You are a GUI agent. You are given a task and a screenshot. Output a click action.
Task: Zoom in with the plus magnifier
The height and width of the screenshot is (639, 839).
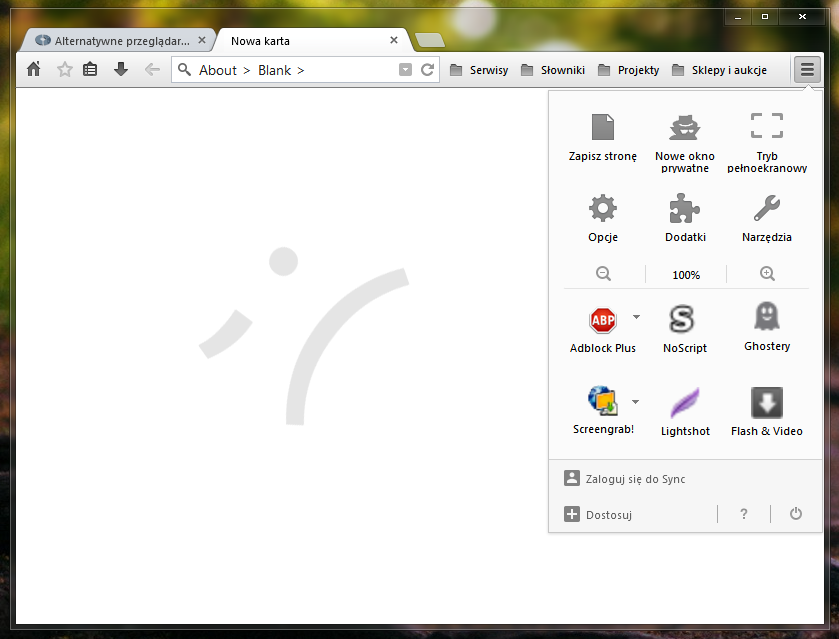tap(767, 274)
